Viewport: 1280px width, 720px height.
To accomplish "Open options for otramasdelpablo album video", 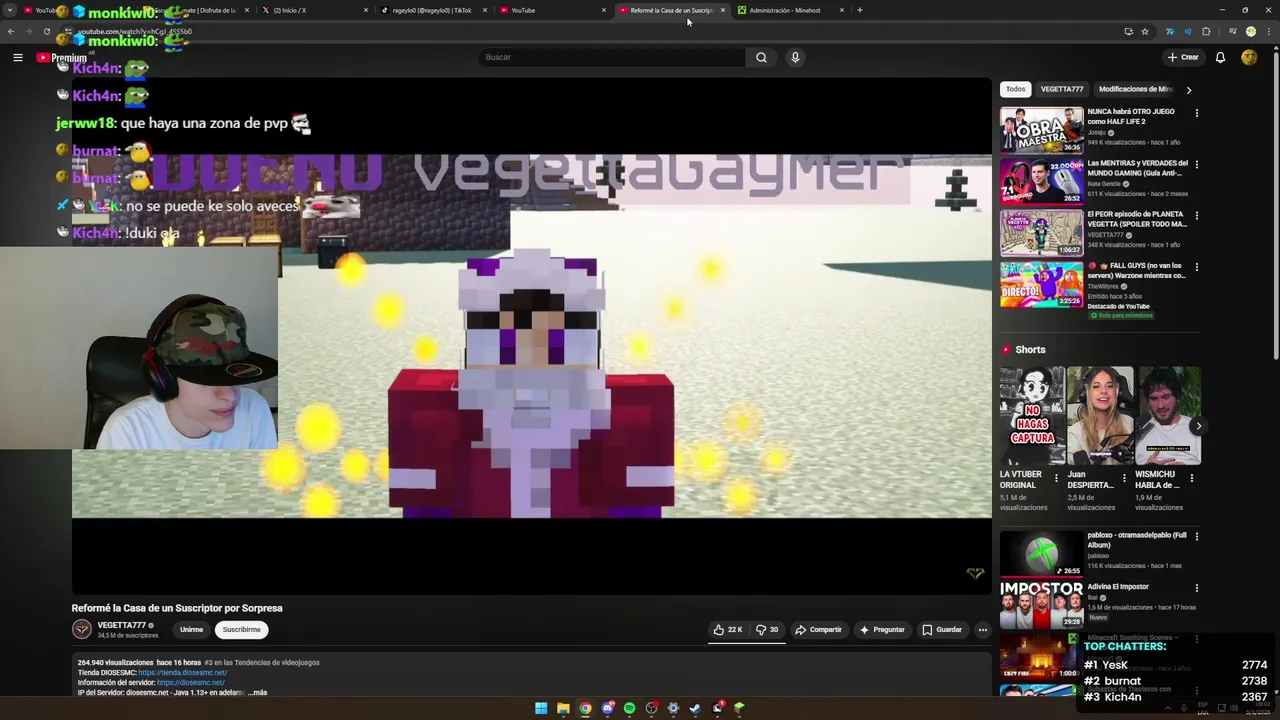I will pos(1196,536).
